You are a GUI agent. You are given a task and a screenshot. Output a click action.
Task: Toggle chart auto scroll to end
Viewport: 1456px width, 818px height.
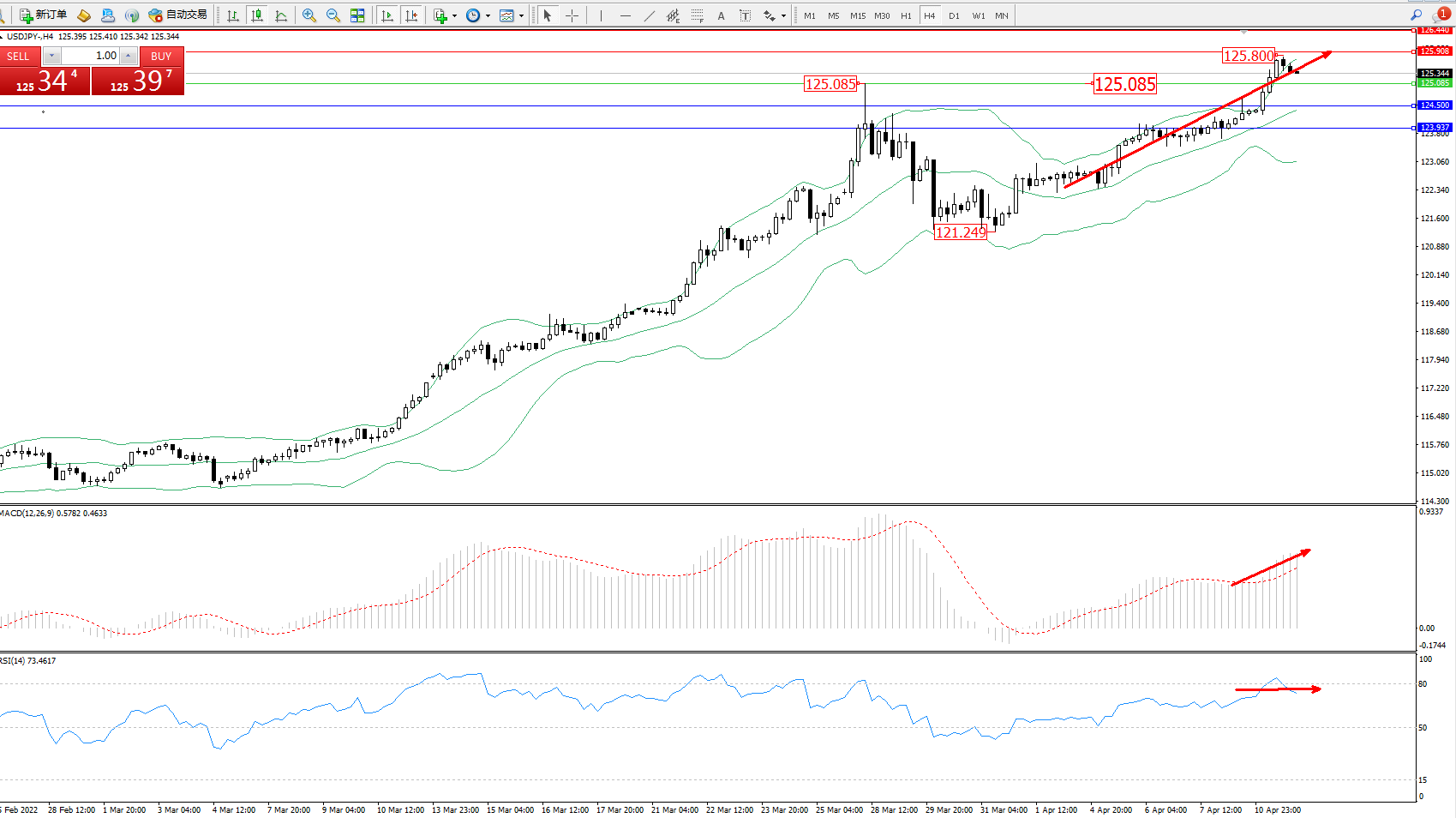[387, 15]
